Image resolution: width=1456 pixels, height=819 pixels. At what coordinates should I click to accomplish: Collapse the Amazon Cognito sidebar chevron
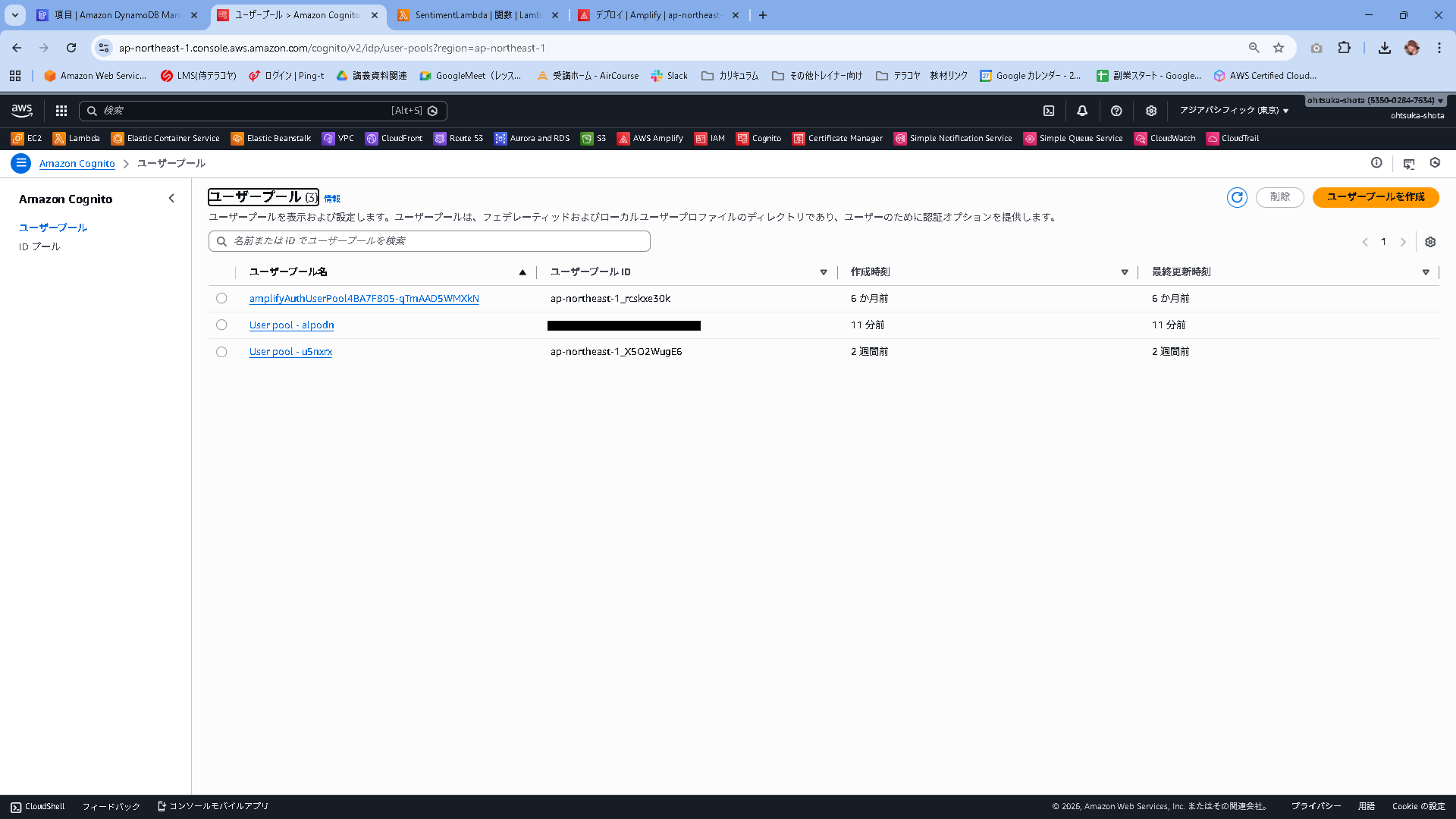coord(171,199)
